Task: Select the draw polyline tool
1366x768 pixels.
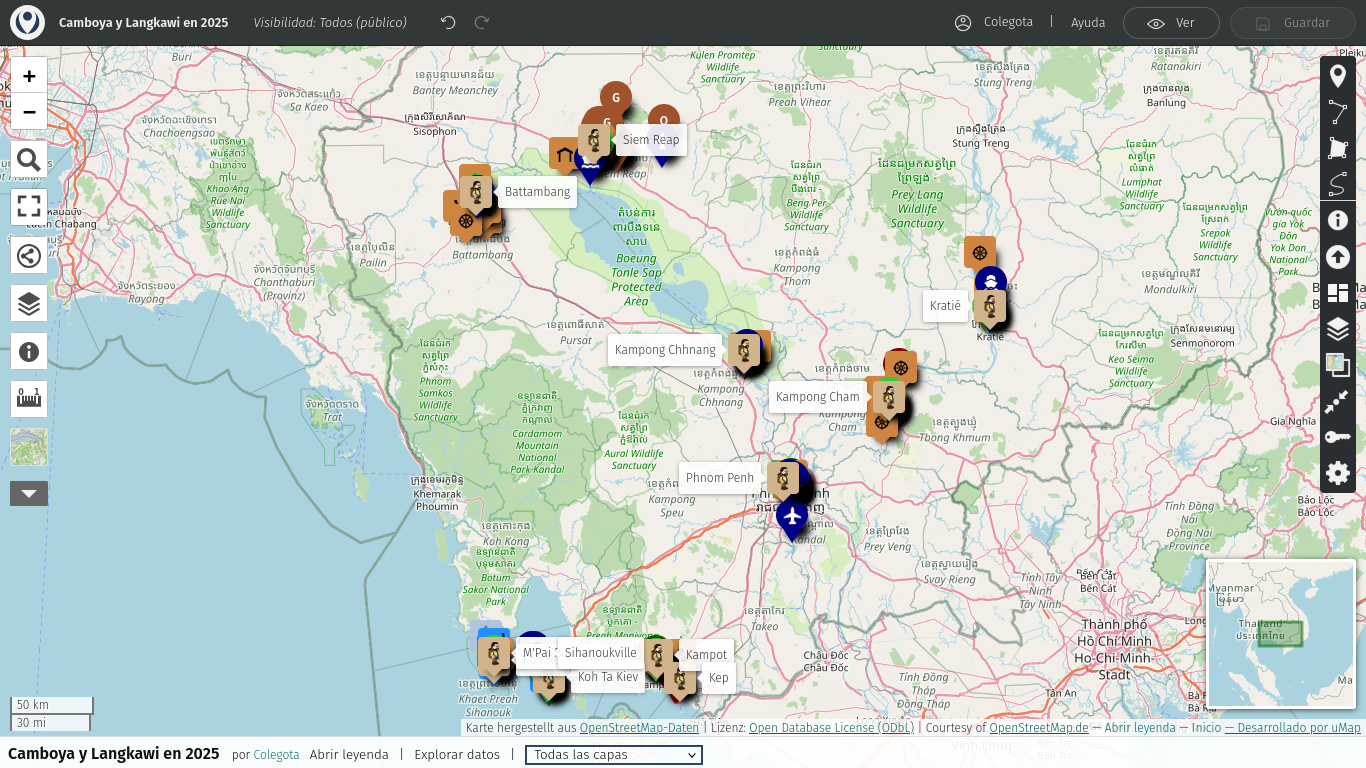Action: [1337, 112]
